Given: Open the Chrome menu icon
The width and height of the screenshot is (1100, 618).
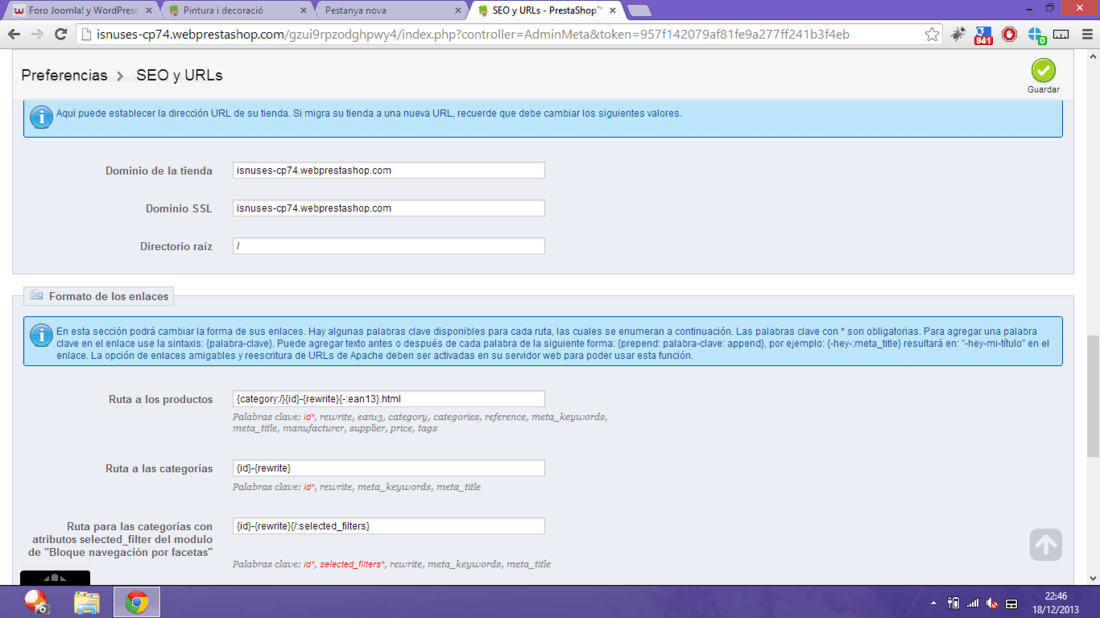Looking at the screenshot, I should 1087,34.
